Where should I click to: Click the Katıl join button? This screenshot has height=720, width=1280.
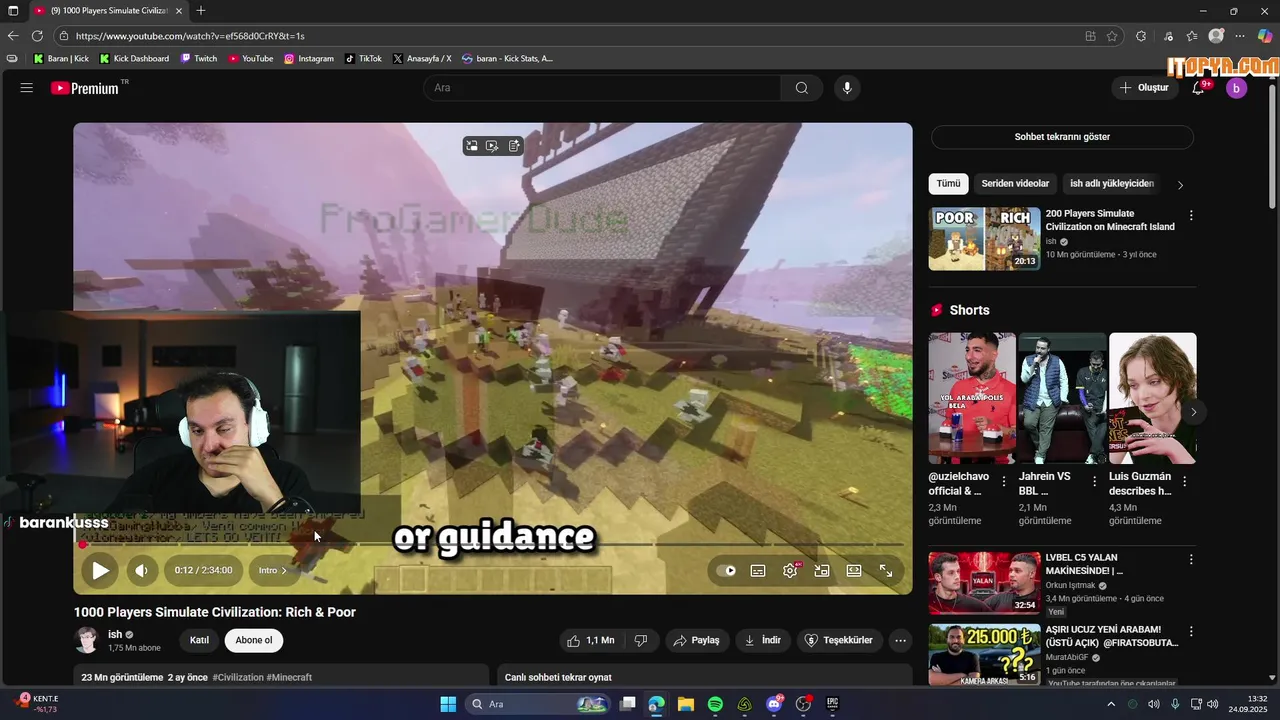point(199,640)
